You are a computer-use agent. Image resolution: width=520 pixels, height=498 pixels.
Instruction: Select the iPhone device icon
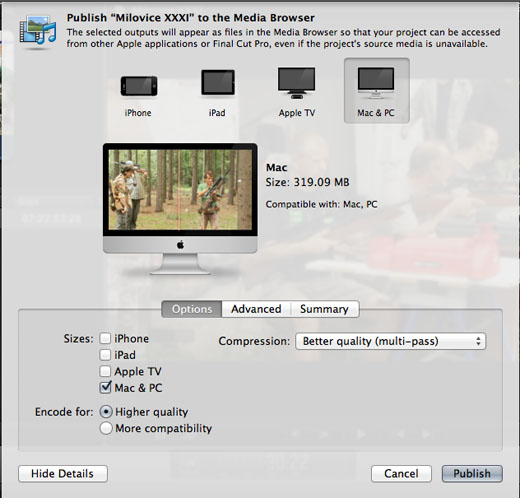tap(139, 86)
